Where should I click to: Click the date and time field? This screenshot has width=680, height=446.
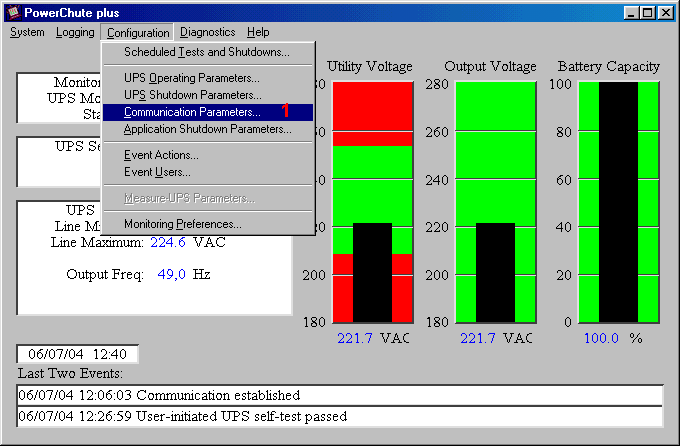tap(78, 354)
